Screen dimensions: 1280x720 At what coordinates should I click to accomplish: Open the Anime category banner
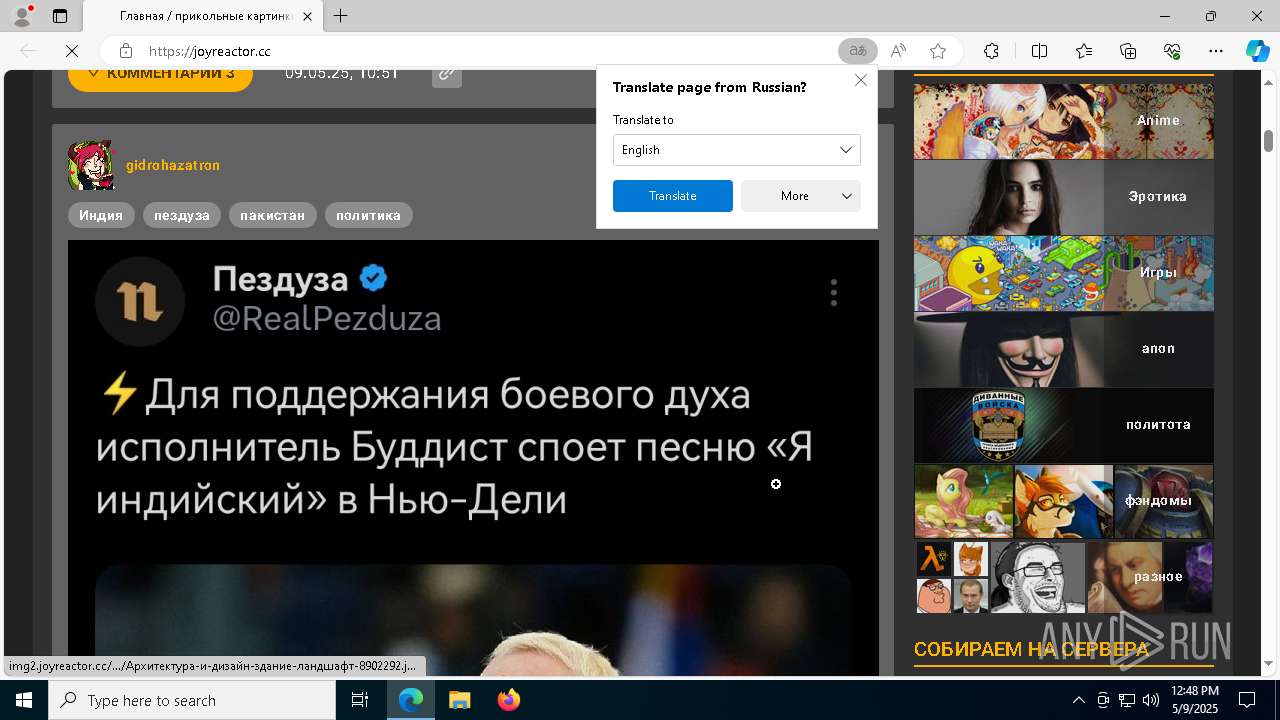click(x=1063, y=121)
